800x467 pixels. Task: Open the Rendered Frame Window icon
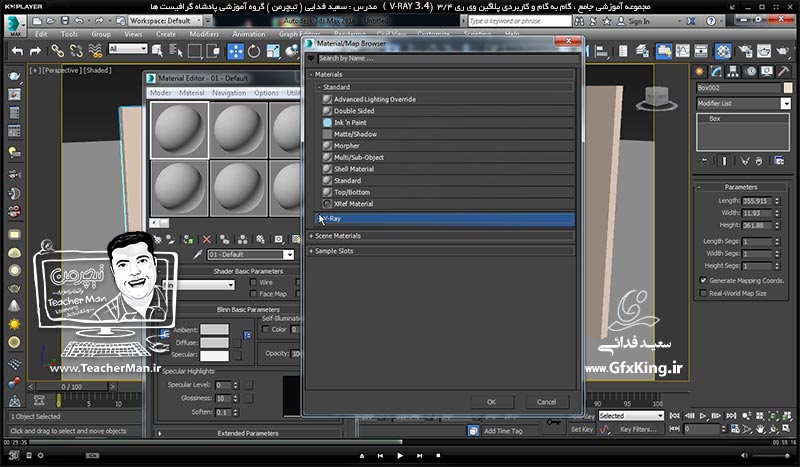764,51
